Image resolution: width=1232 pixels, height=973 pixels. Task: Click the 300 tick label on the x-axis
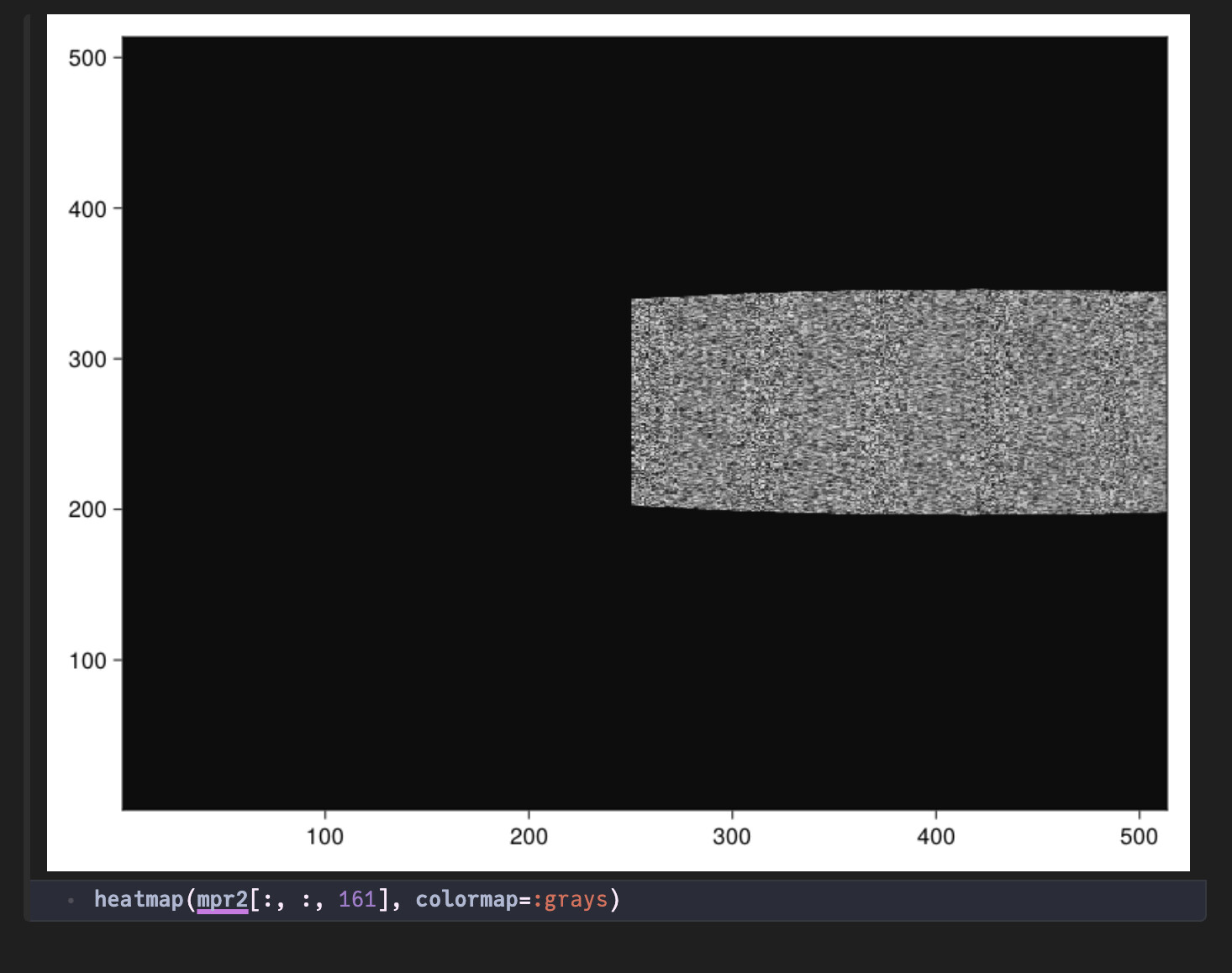click(x=733, y=836)
